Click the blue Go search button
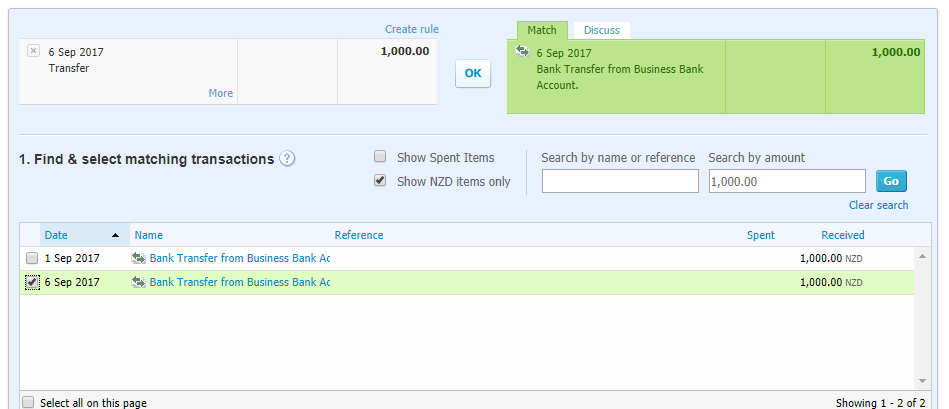The width and height of the screenshot is (949, 409). click(891, 181)
